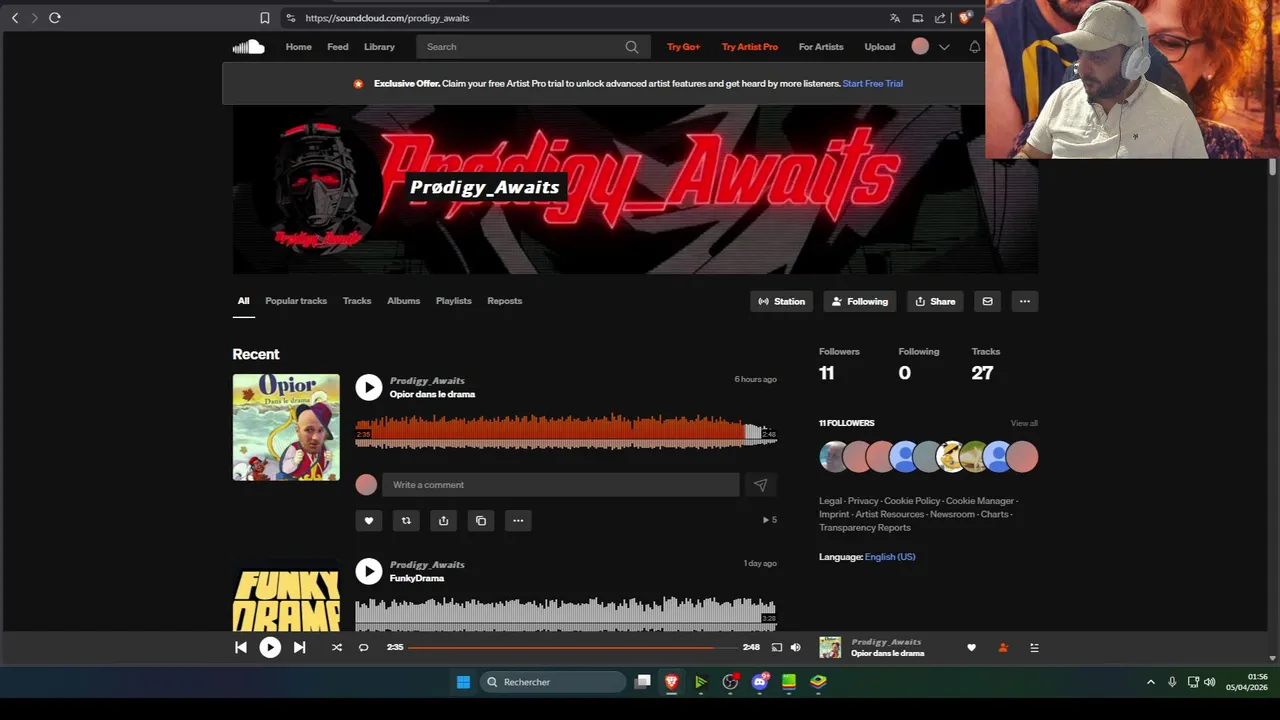Switch to the Albums tab
The width and height of the screenshot is (1280, 720).
click(x=404, y=301)
